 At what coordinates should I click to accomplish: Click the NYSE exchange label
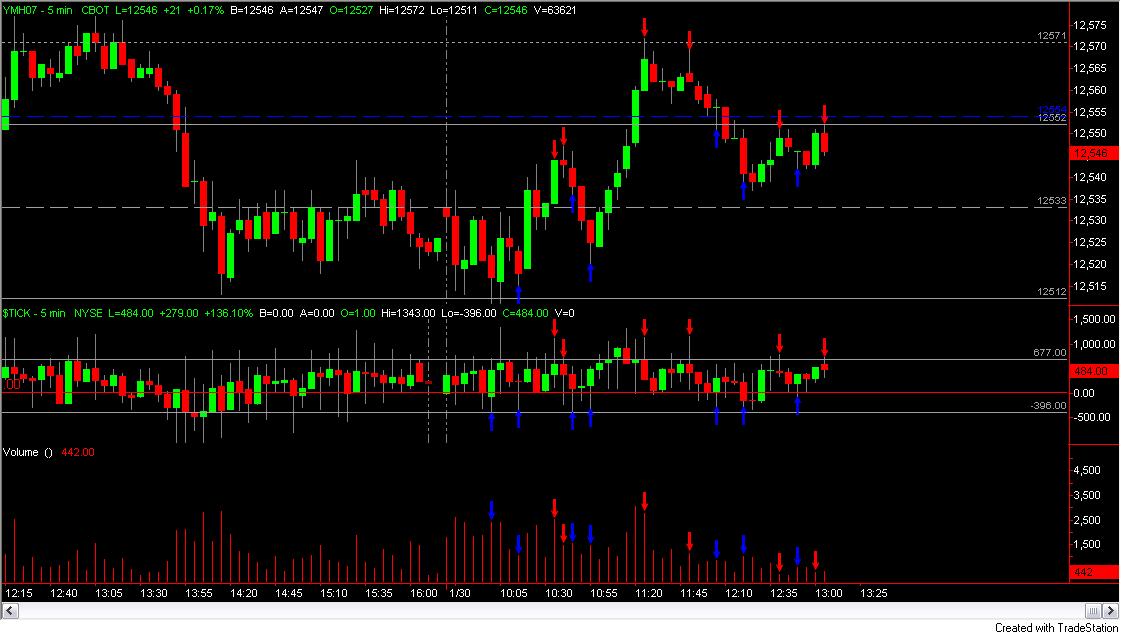(x=89, y=313)
